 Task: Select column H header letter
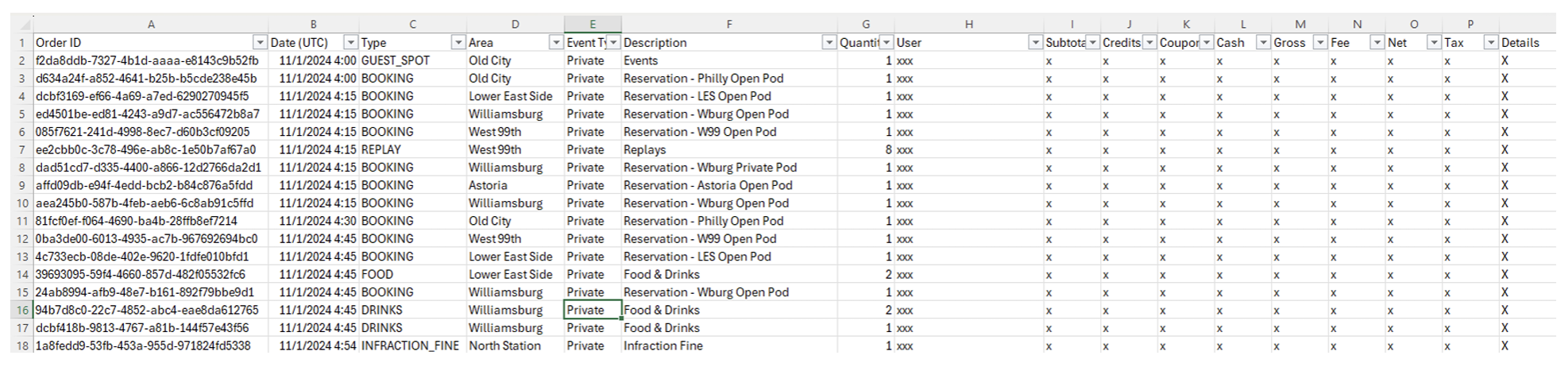(x=968, y=25)
